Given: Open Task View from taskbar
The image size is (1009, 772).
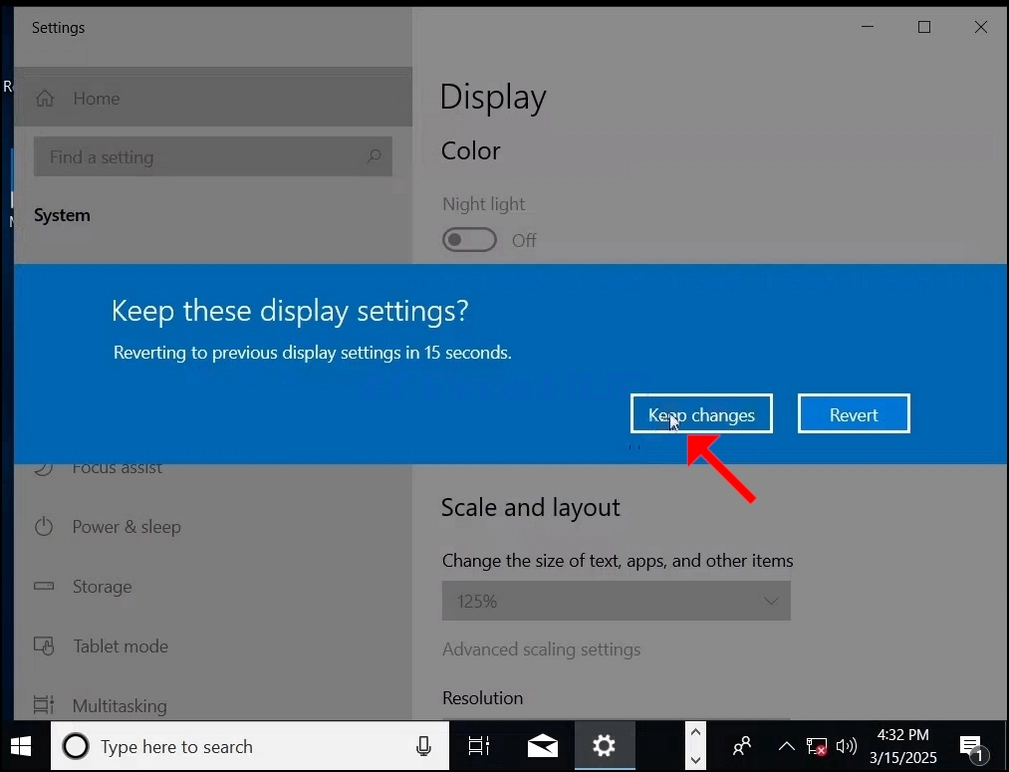Looking at the screenshot, I should coord(479,746).
